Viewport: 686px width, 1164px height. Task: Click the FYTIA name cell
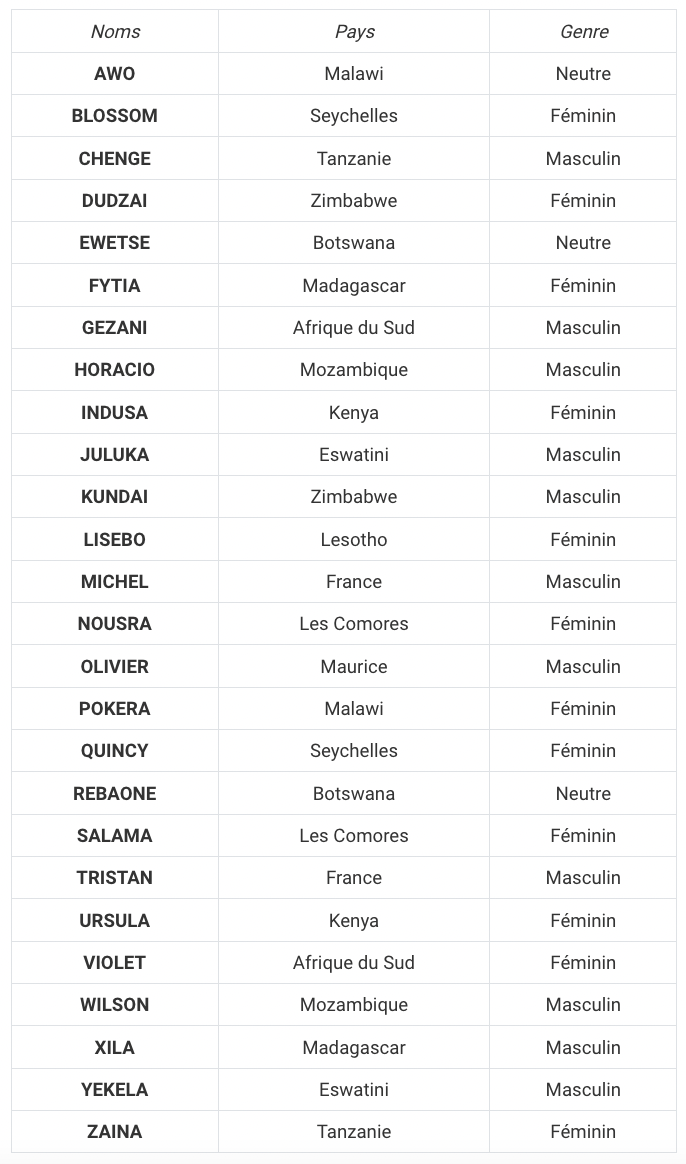[x=115, y=286]
